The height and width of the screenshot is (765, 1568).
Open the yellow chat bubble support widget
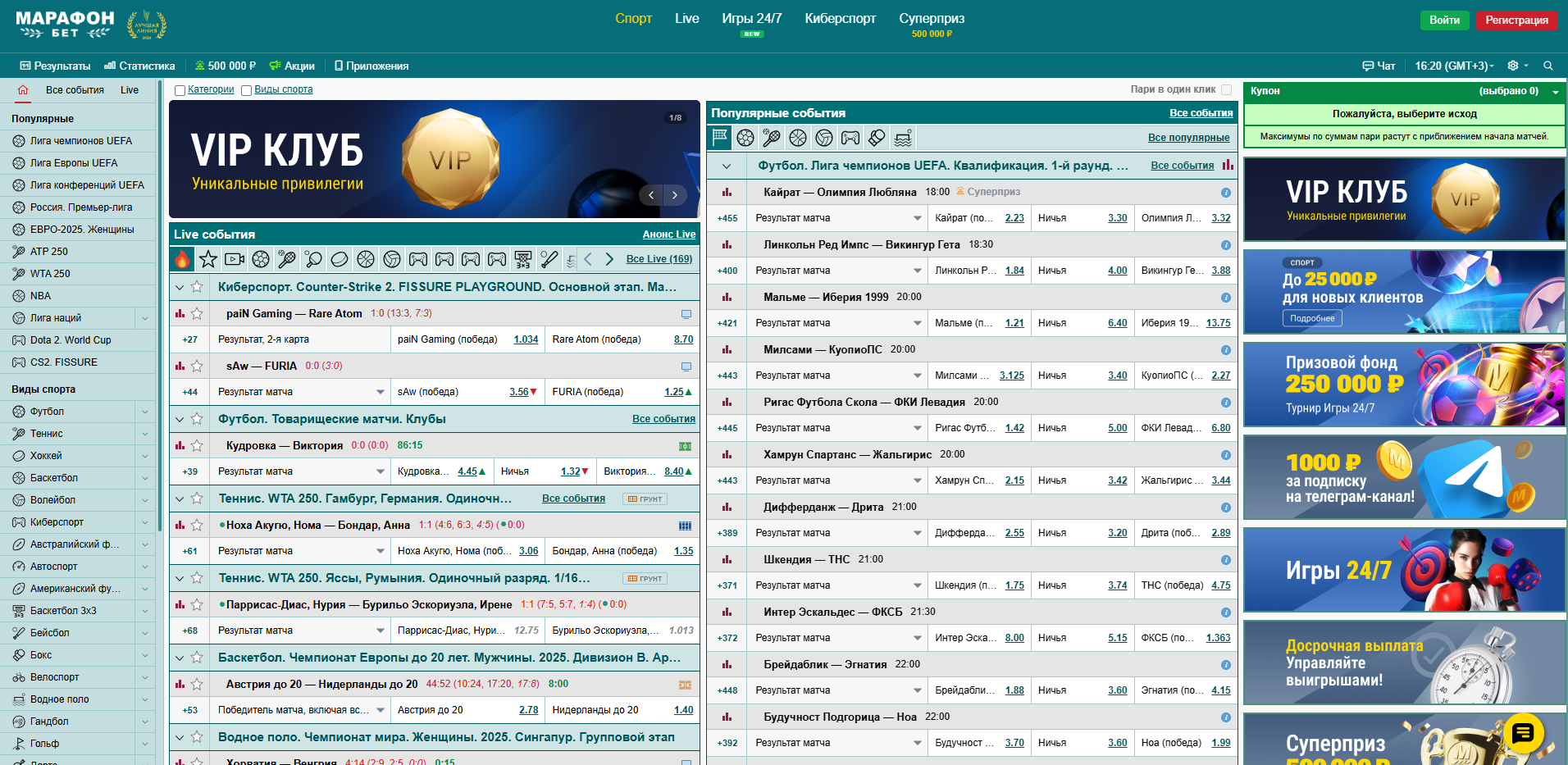1523,733
